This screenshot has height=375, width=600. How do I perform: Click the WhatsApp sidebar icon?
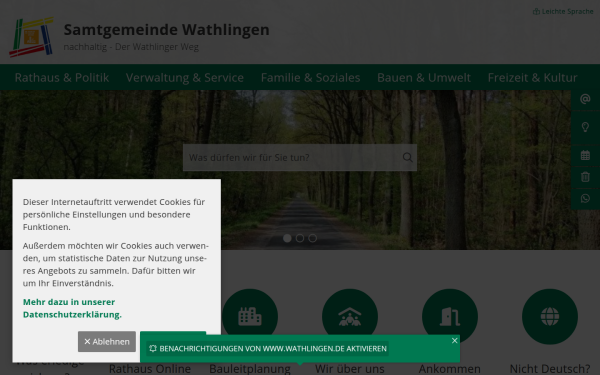pos(585,198)
